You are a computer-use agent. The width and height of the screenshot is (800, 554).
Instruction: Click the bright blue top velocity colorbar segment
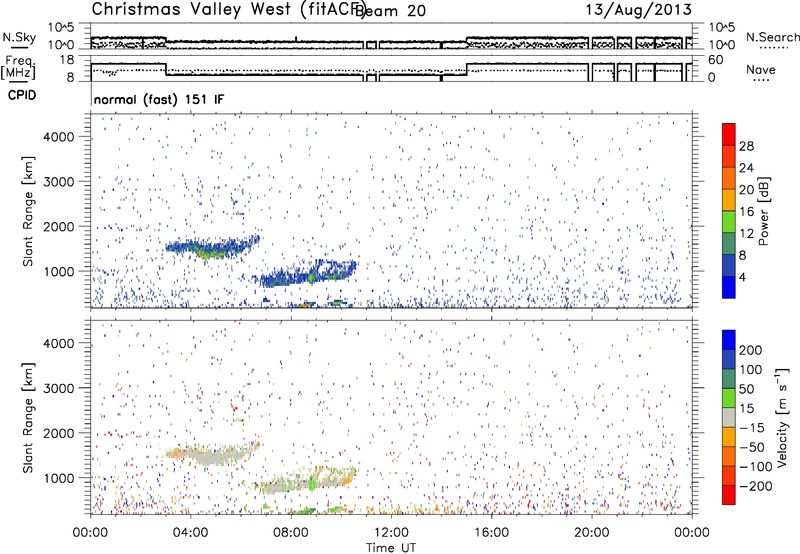[x=729, y=340]
